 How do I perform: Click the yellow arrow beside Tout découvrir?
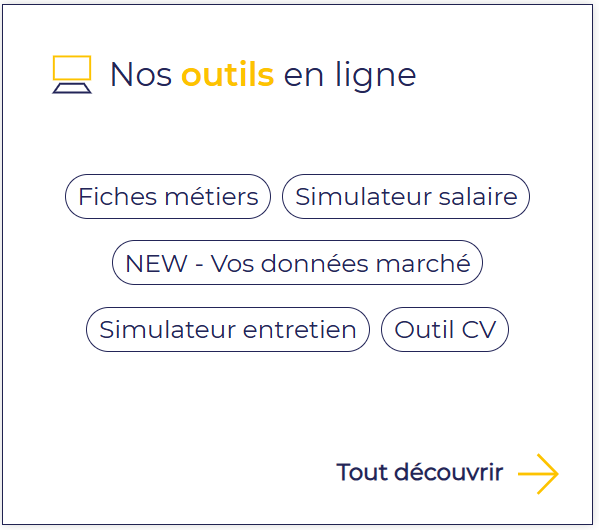(538, 474)
